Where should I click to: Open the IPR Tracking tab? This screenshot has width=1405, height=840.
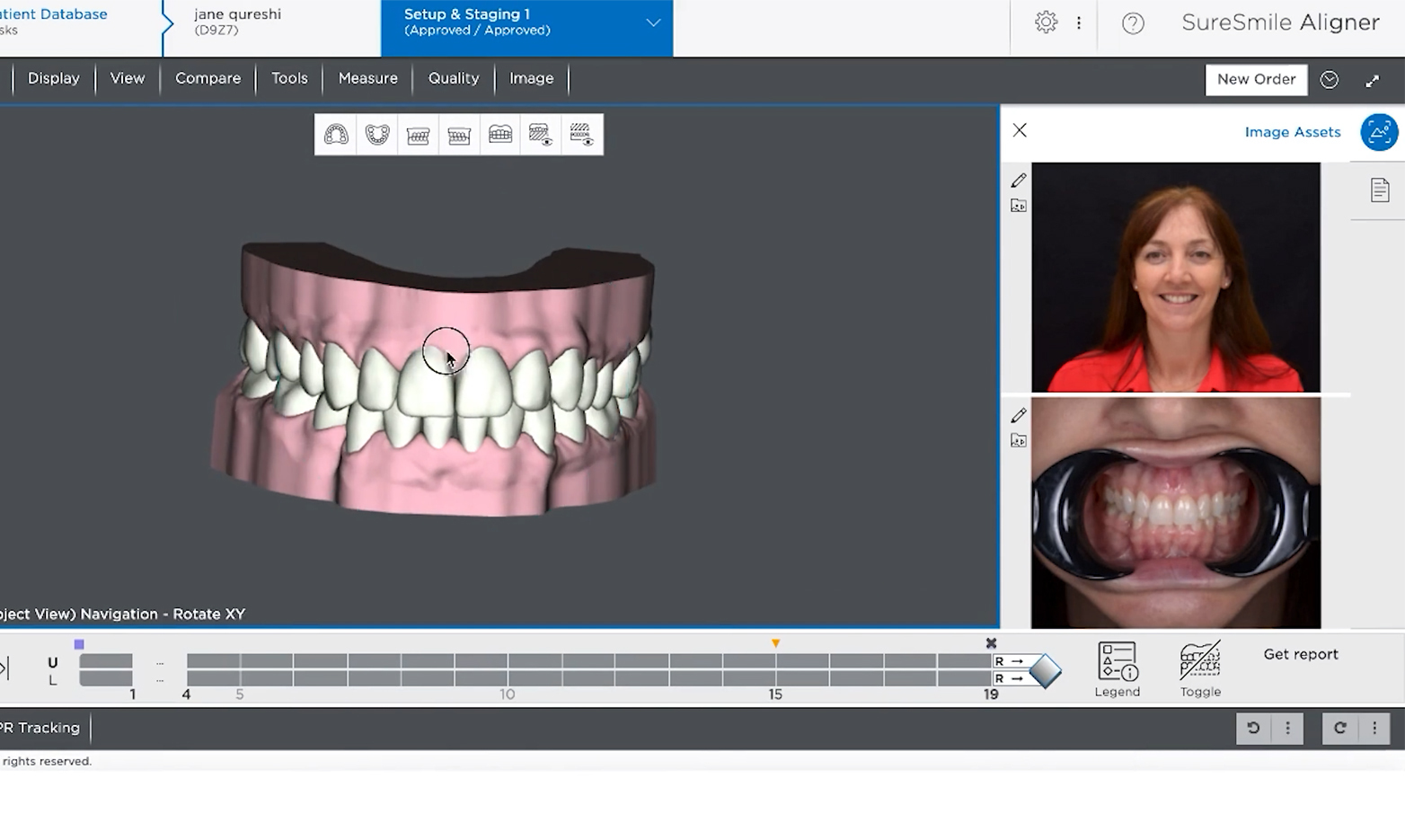[40, 728]
